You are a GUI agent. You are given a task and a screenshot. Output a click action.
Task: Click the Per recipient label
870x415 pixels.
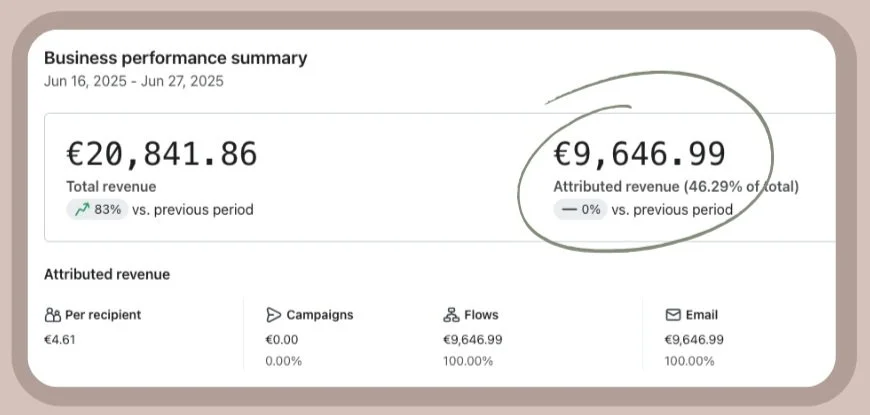click(103, 315)
